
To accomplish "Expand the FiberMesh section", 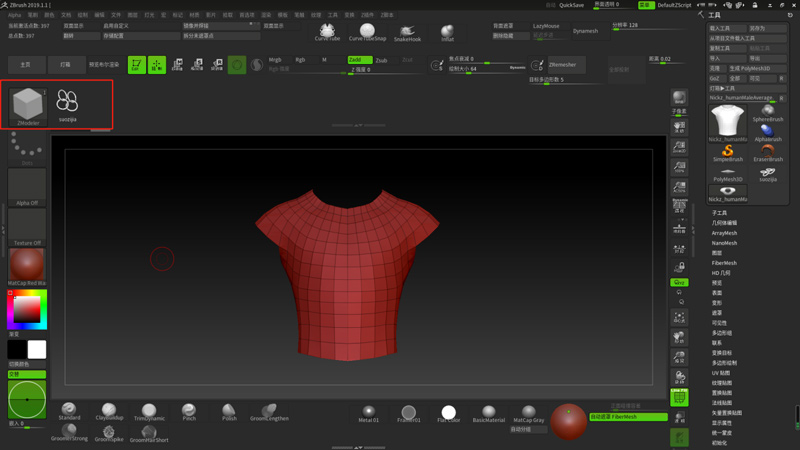I will pos(724,263).
